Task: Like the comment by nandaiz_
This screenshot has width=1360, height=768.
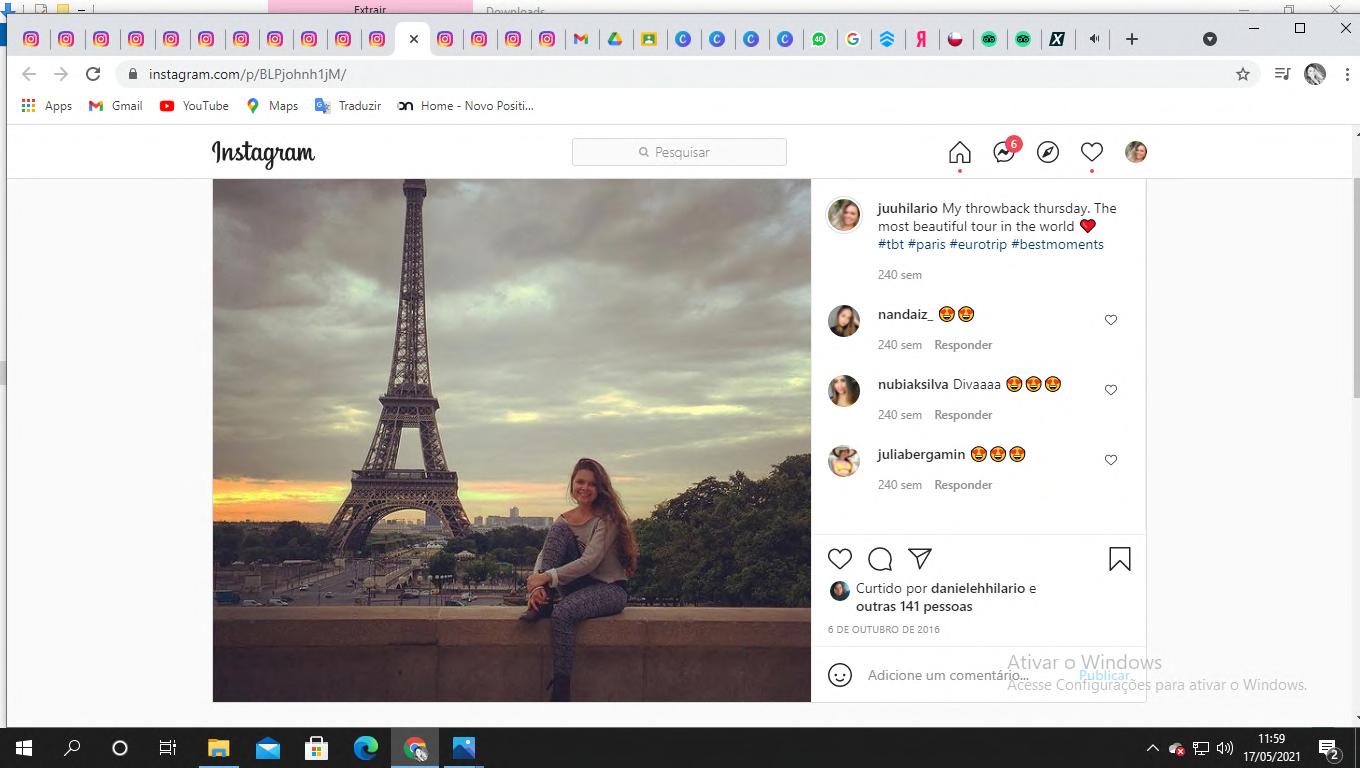Action: tap(1111, 320)
